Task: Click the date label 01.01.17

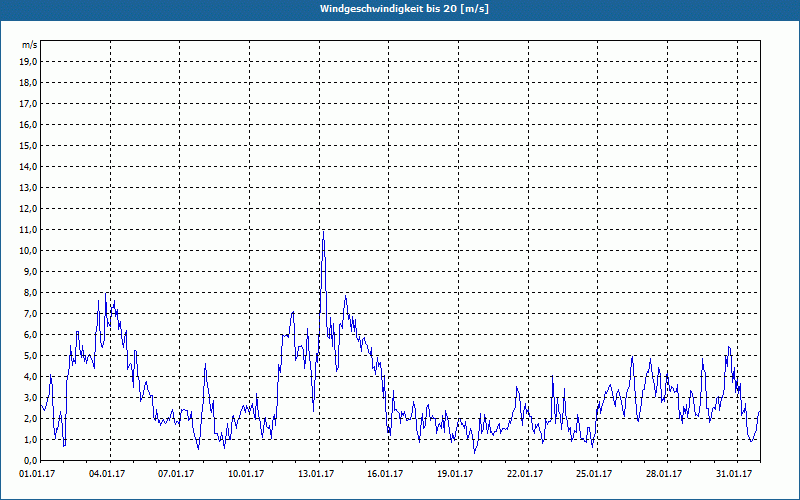Action: click(x=37, y=474)
